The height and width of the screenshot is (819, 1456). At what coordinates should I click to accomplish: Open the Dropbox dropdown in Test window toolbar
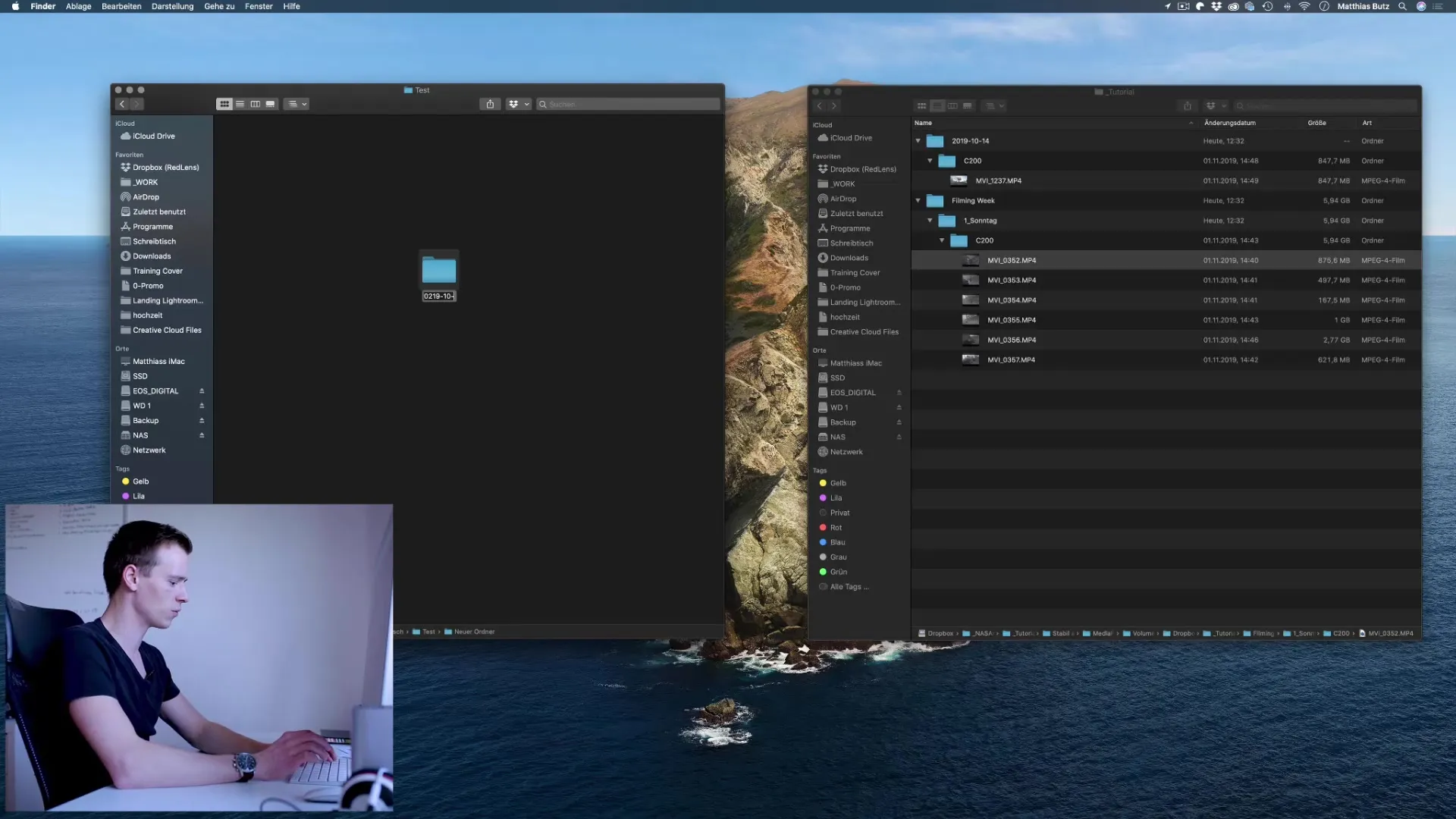point(518,104)
